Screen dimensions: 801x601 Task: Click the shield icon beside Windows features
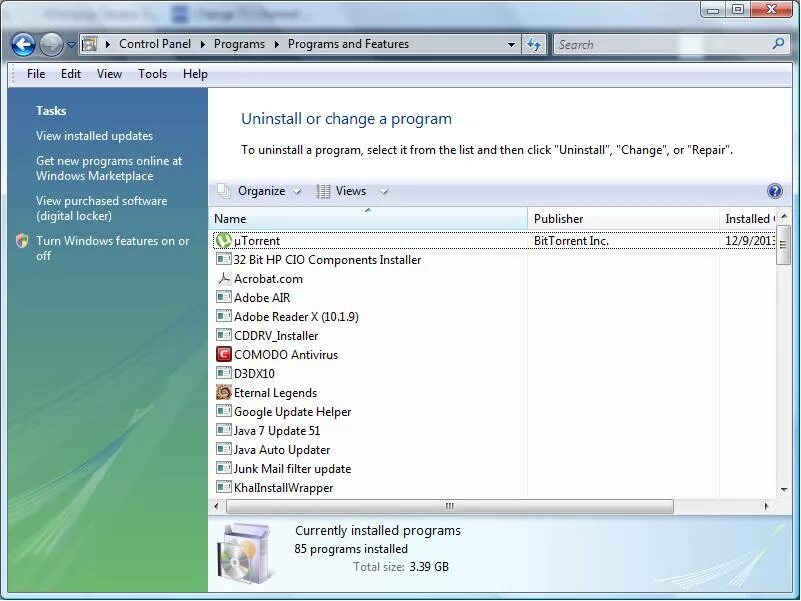(x=22, y=241)
